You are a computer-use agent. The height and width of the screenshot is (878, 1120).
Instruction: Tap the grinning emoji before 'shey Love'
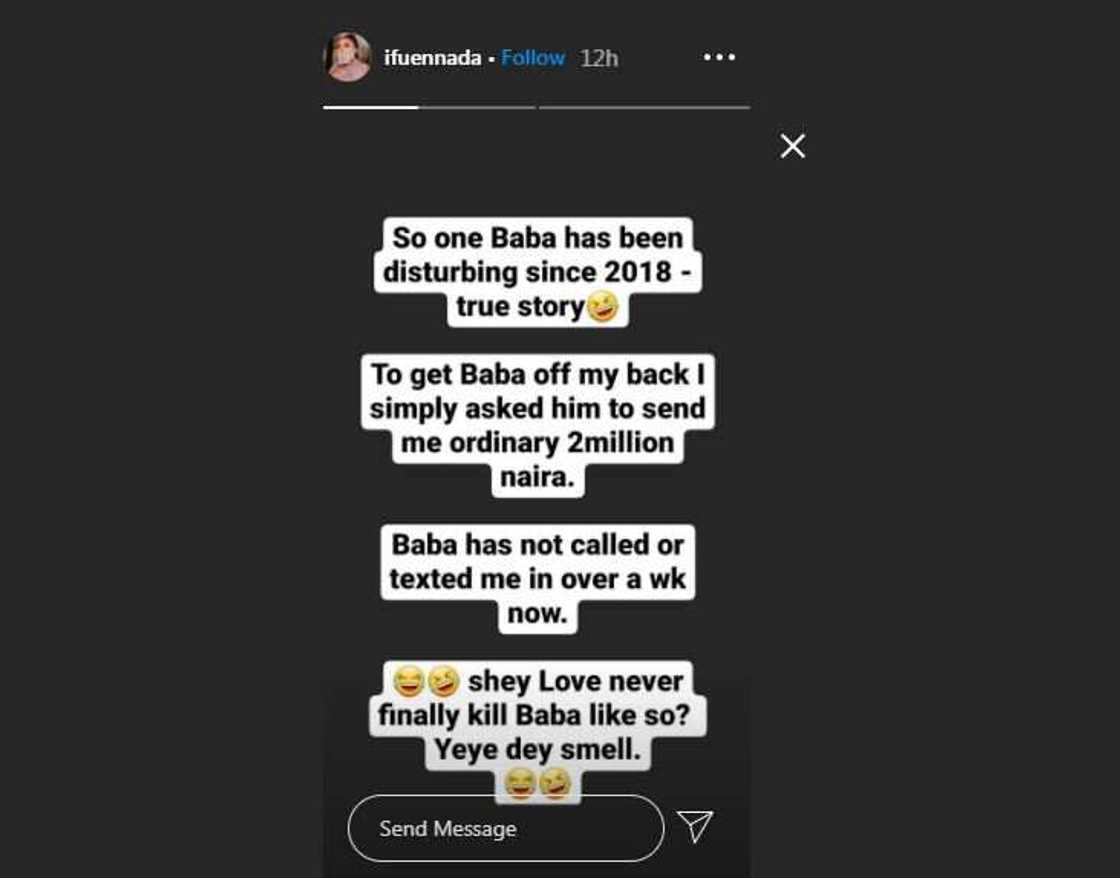click(x=409, y=681)
